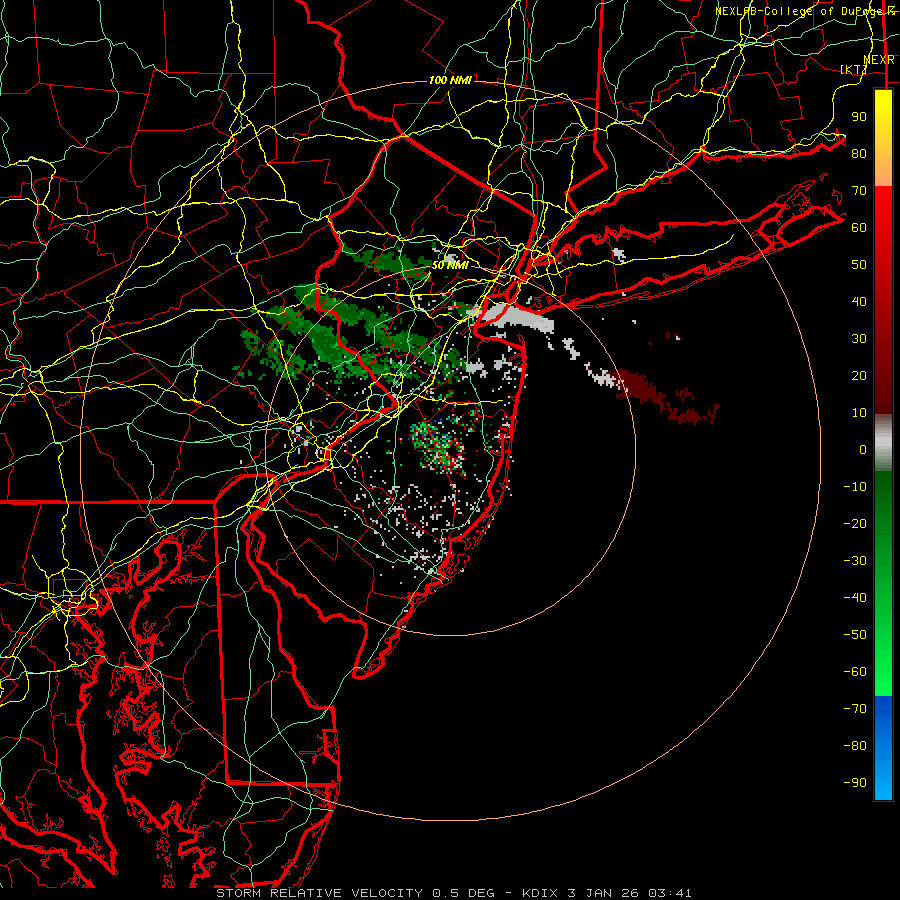
Task: Click the -70 value on the velocity scale
Action: (855, 709)
